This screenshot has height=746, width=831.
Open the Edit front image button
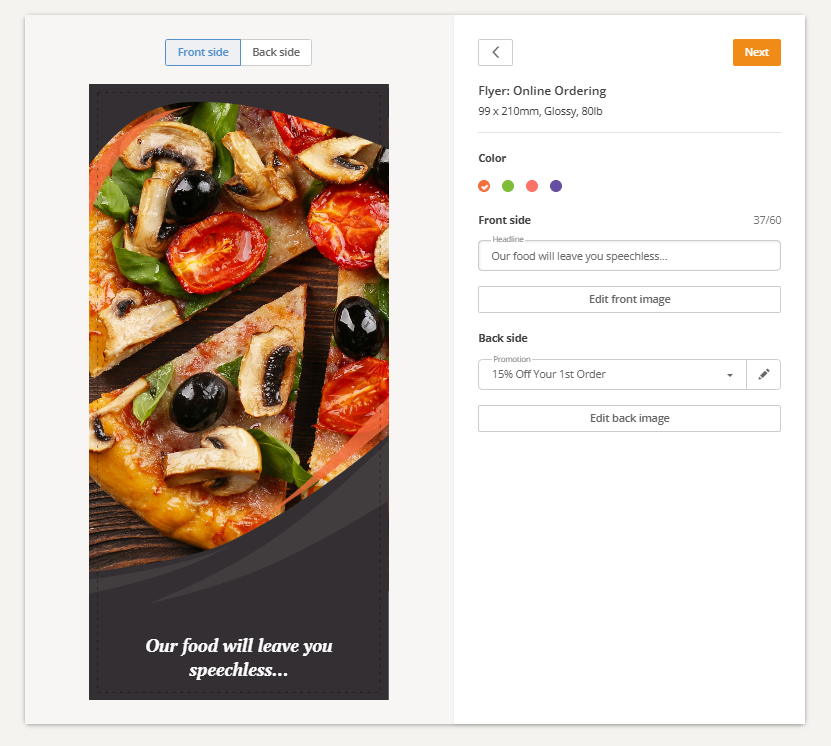click(629, 299)
